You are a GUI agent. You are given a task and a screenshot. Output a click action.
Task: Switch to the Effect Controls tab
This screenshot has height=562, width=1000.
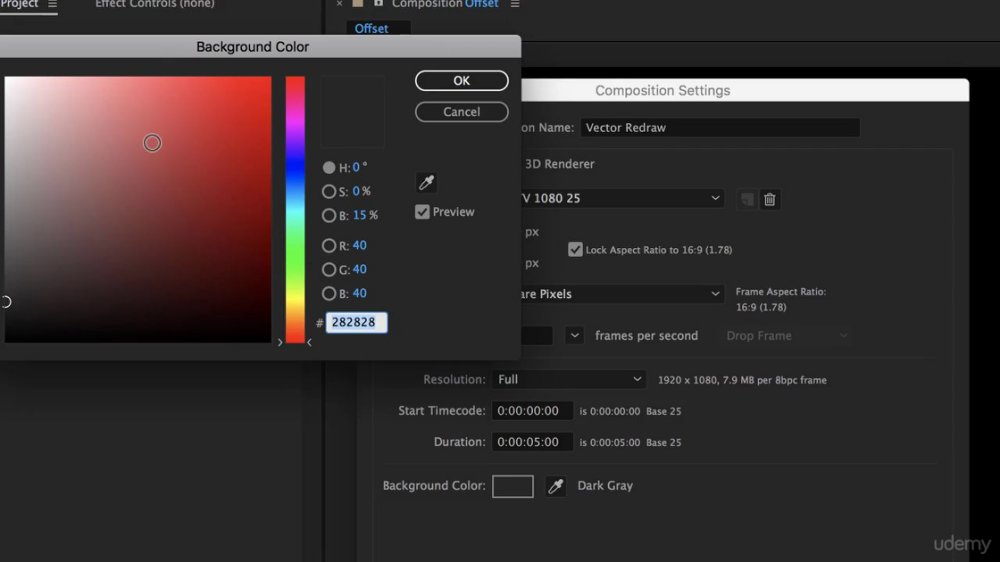[x=154, y=4]
